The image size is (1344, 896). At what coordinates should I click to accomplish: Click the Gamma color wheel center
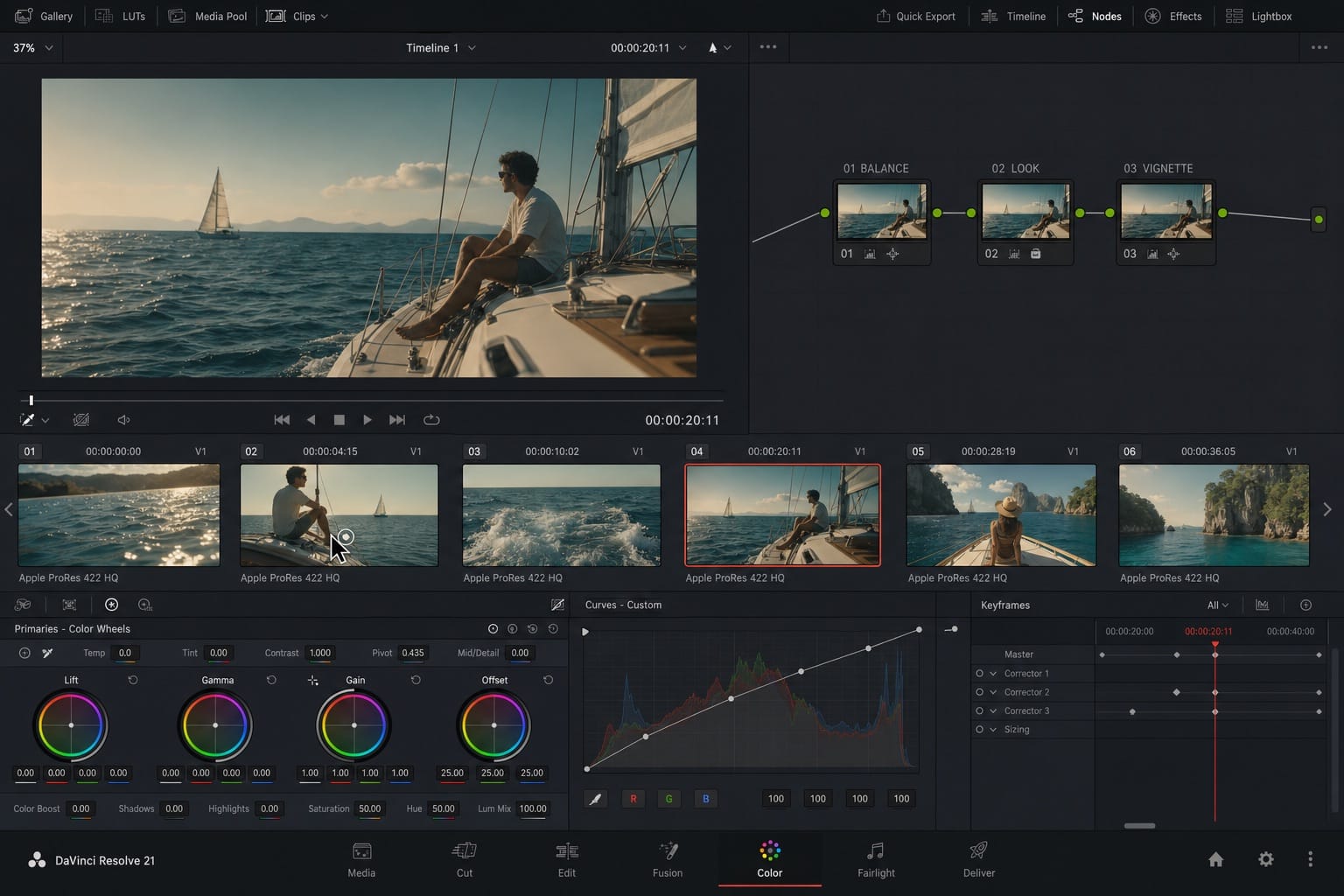(x=215, y=725)
